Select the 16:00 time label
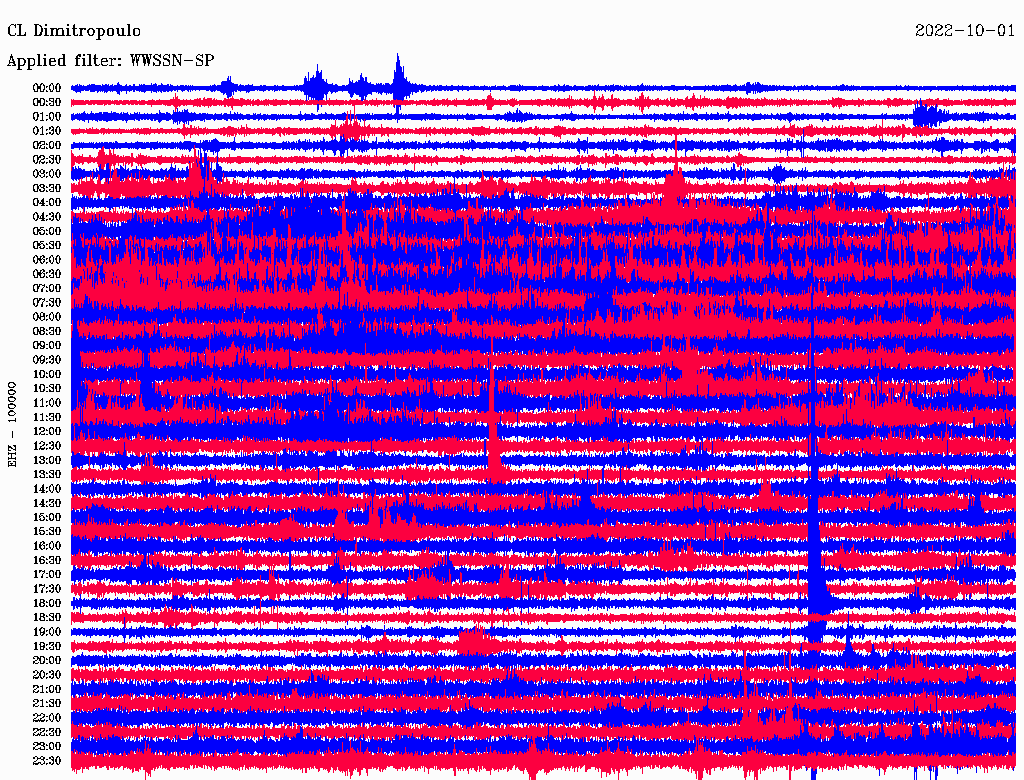Screen dimensions: 1024x780 point(47,546)
